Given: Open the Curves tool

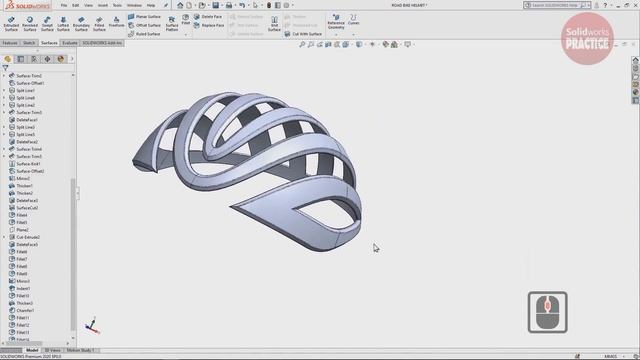Looking at the screenshot, I should tap(353, 20).
